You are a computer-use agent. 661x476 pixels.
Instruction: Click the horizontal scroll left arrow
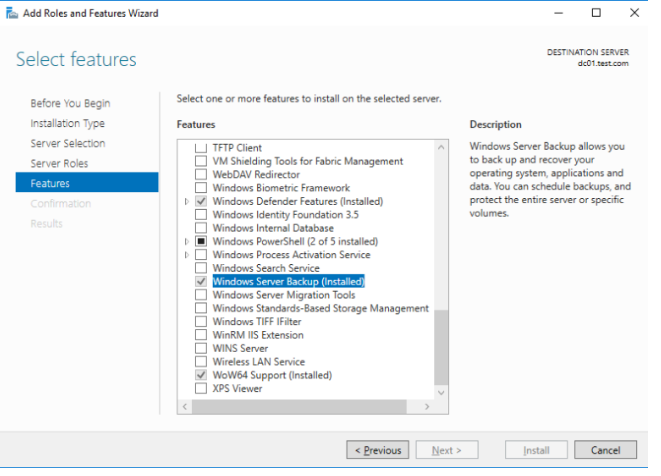coord(185,406)
